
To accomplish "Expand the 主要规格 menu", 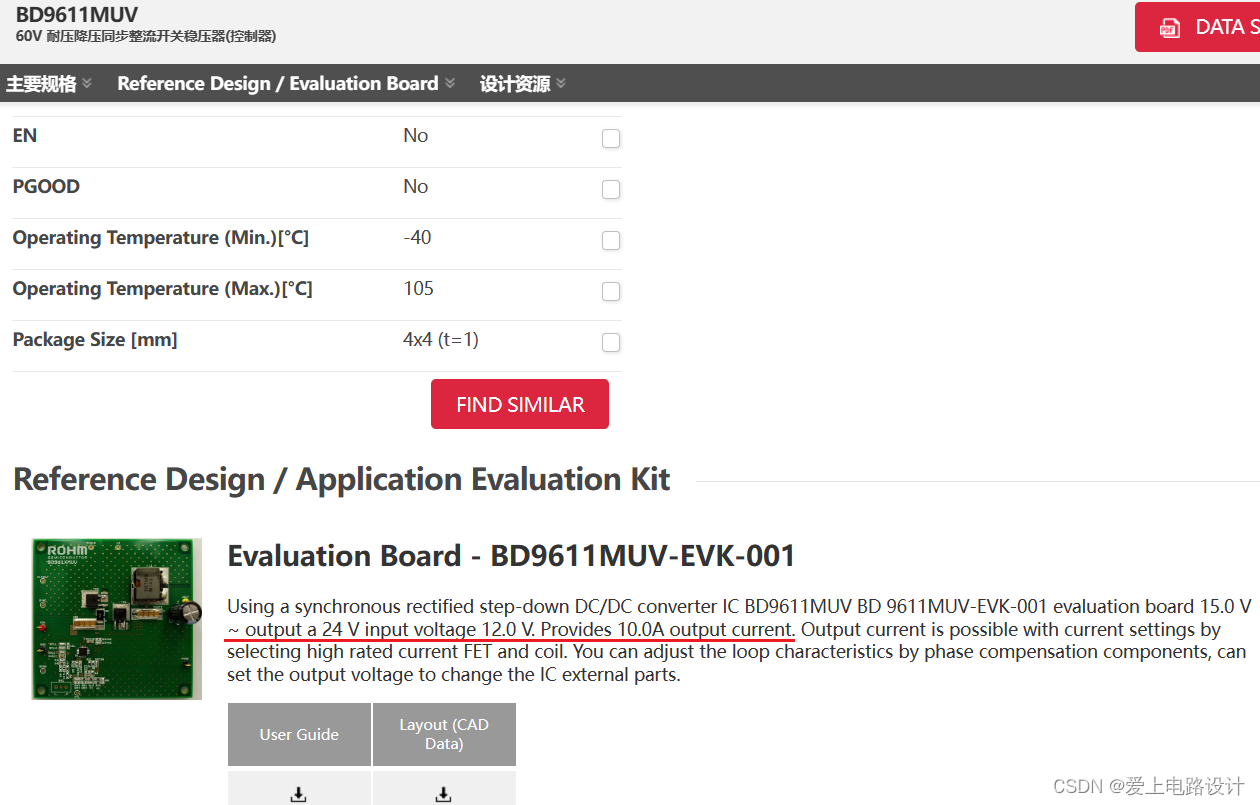I will pos(49,84).
